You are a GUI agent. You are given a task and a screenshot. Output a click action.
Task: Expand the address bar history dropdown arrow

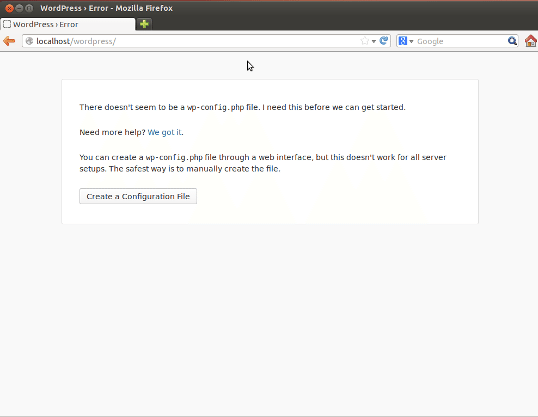(x=374, y=42)
